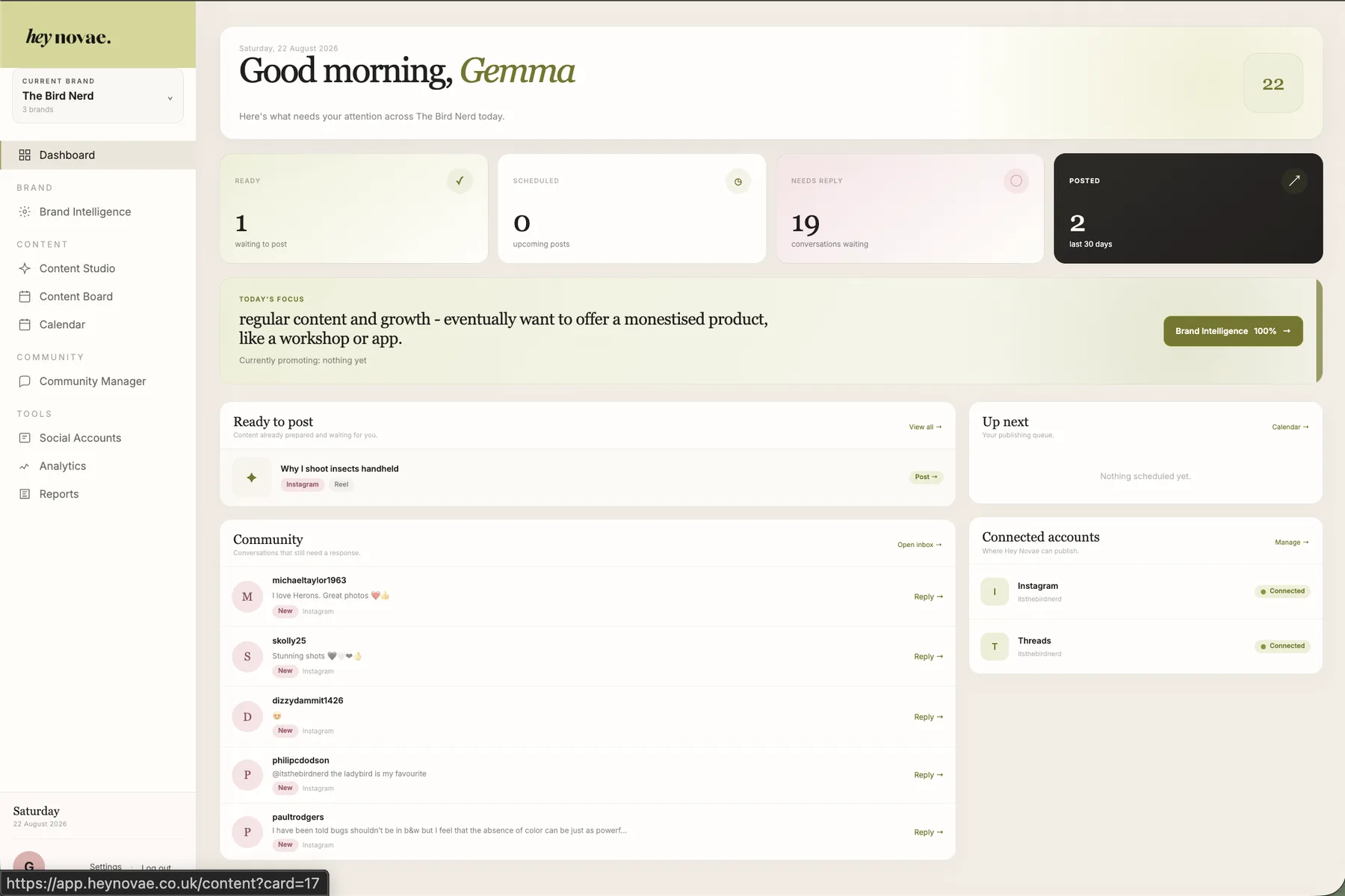This screenshot has width=1345, height=896.
Task: Go to Dashboard in sidebar
Action: [98, 155]
